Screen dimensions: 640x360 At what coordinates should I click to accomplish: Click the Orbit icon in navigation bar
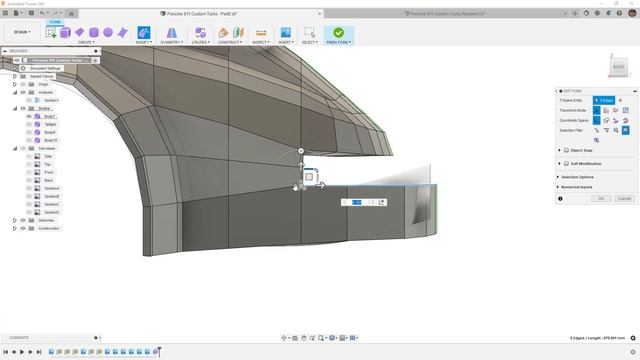[x=284, y=338]
